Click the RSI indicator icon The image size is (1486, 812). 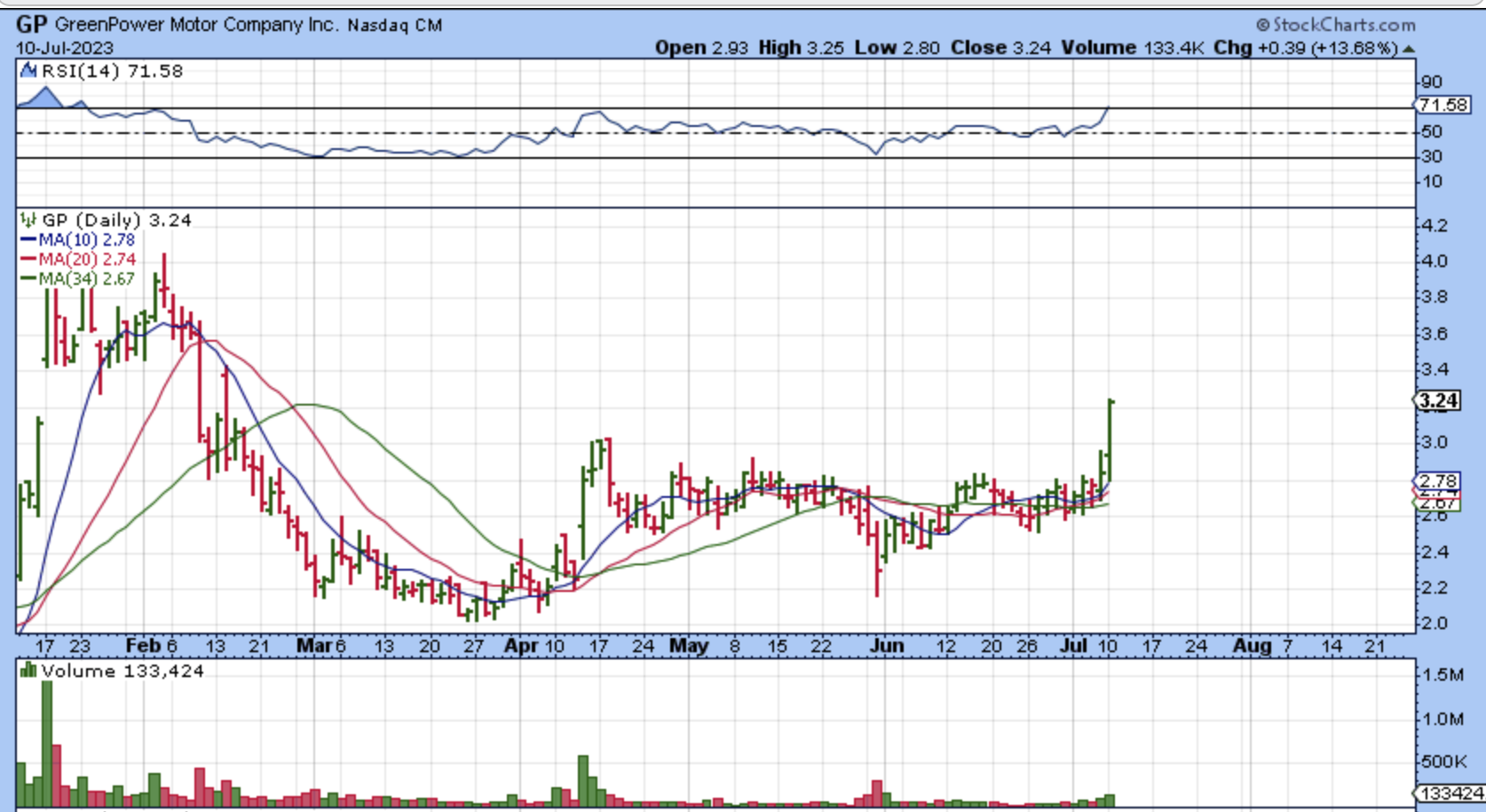[x=28, y=71]
